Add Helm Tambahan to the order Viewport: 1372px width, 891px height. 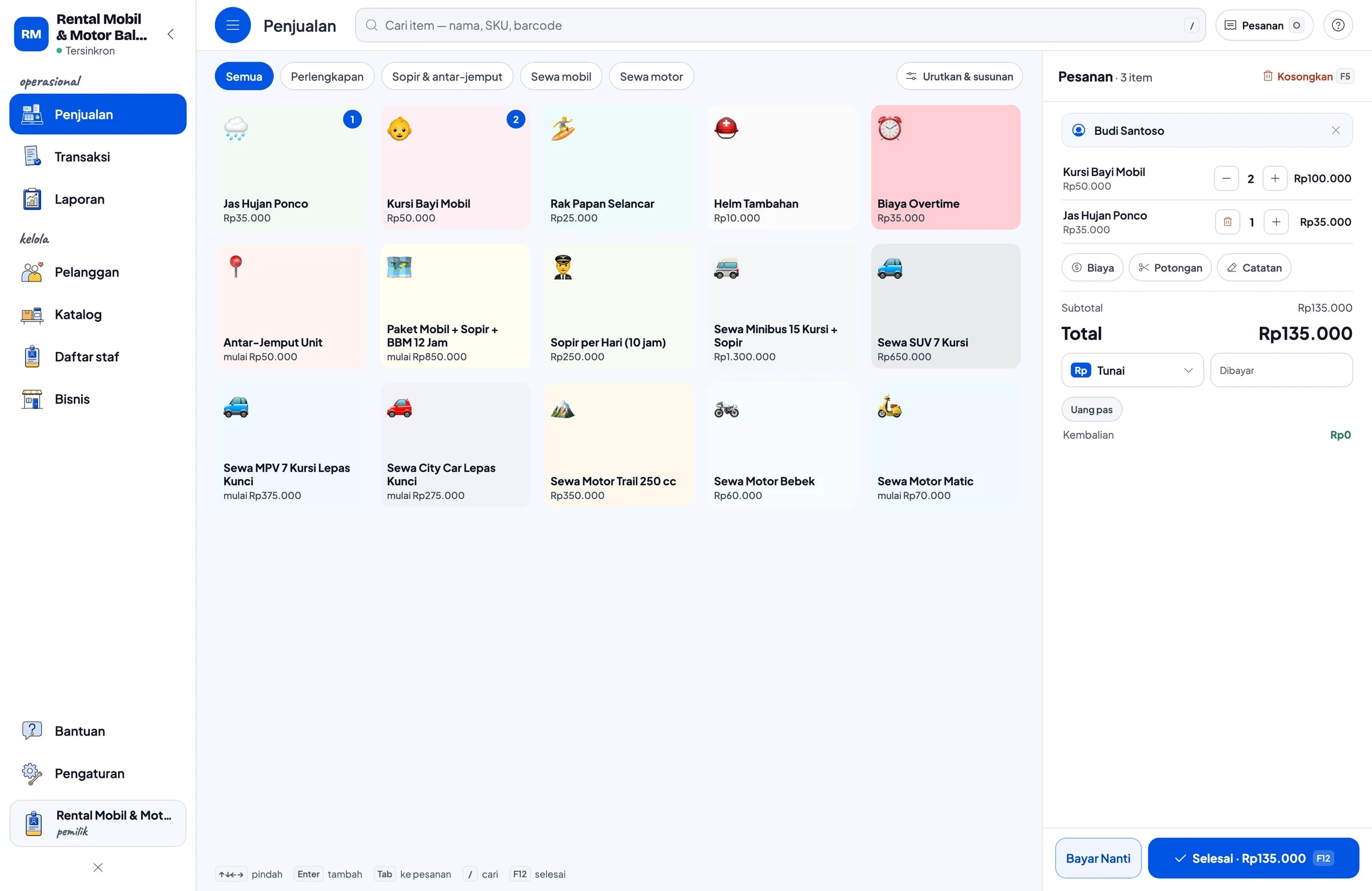tap(781, 167)
